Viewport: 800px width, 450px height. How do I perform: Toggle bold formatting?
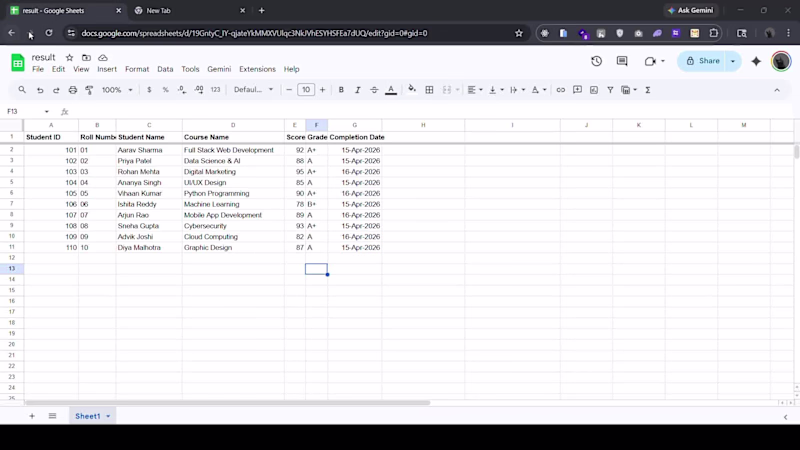[341, 90]
